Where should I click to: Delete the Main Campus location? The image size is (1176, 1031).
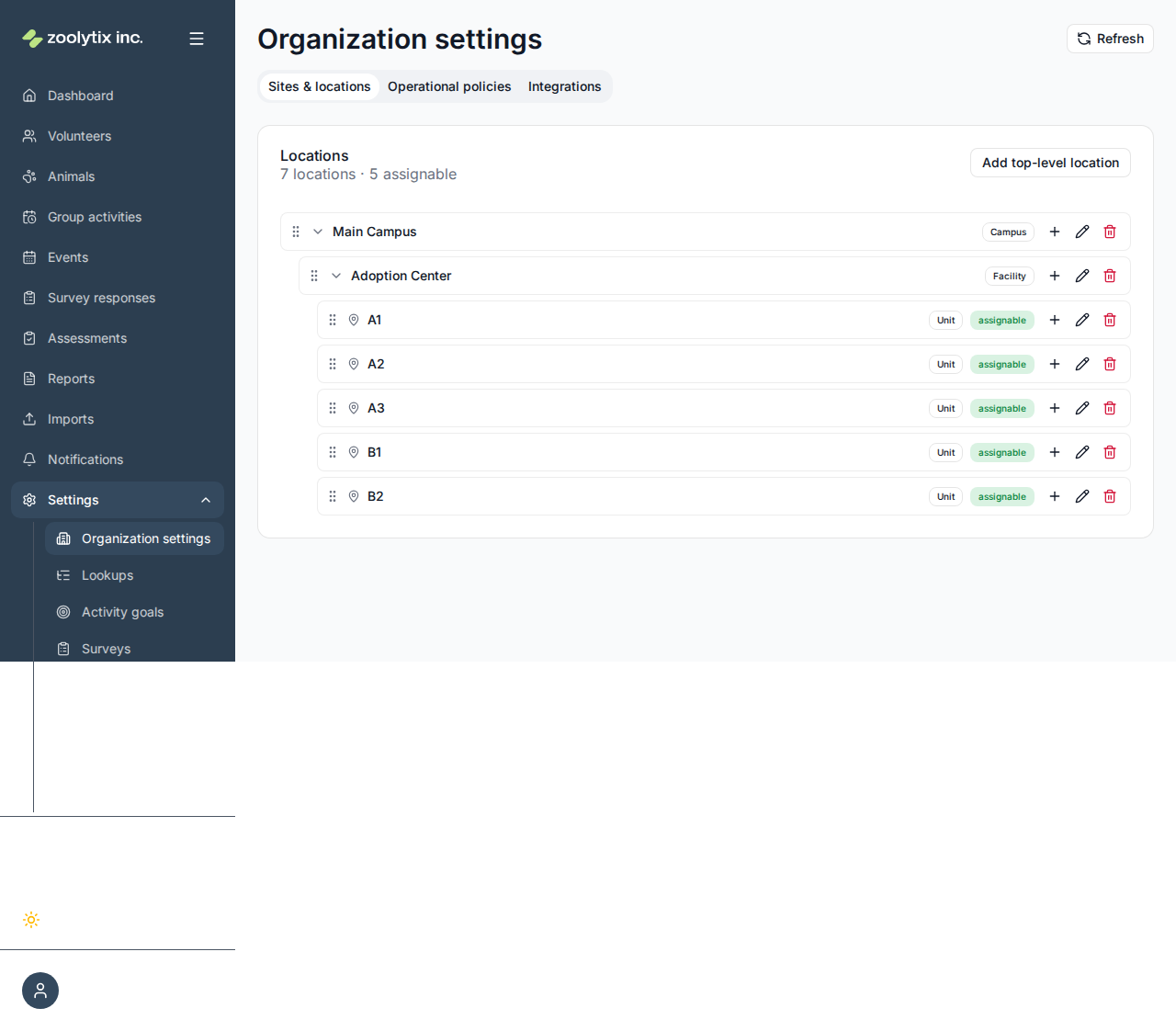tap(1110, 232)
